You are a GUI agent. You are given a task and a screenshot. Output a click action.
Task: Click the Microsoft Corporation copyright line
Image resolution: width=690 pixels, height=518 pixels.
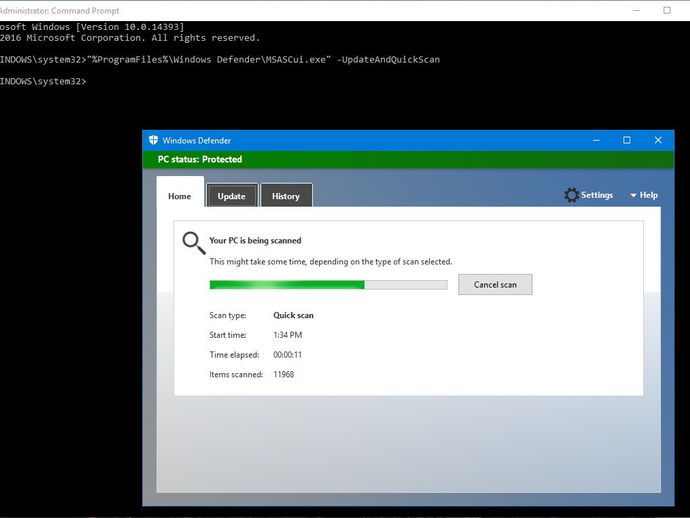pos(130,38)
